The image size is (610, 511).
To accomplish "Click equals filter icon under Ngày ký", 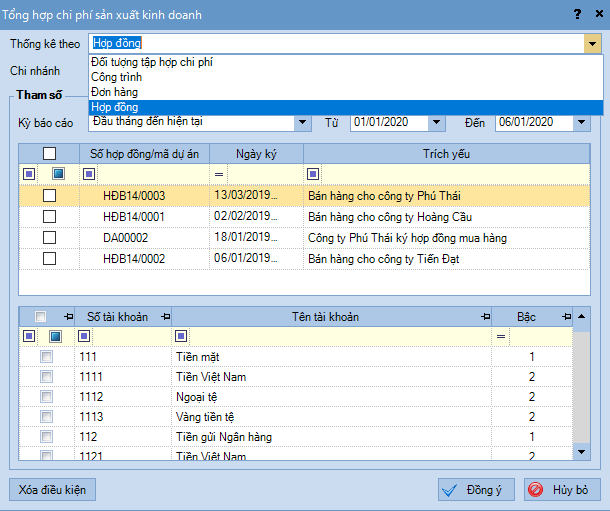I will (217, 174).
